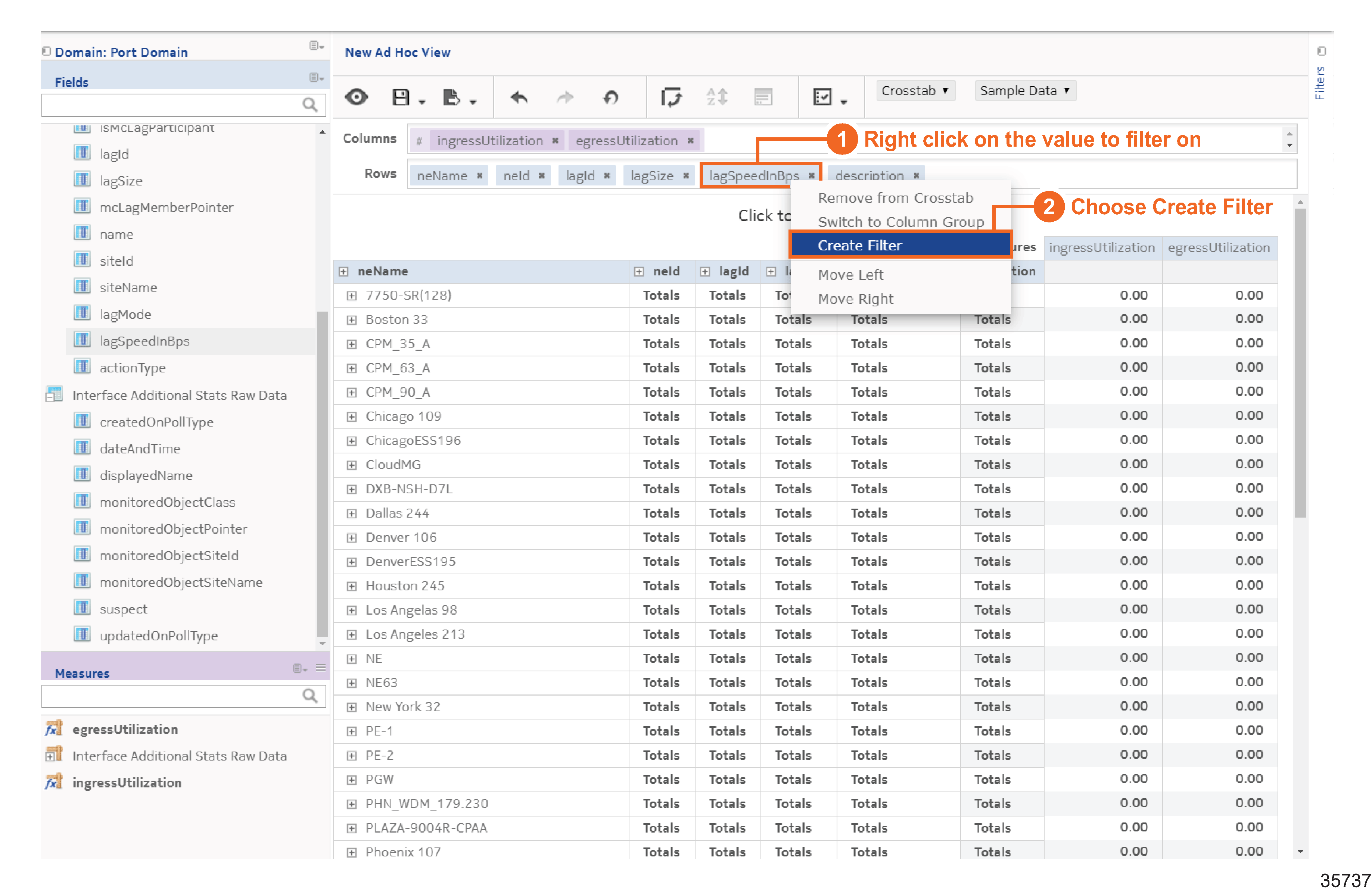Select the lagMode field in list
Viewport: 1372px width, 893px height.
(125, 315)
